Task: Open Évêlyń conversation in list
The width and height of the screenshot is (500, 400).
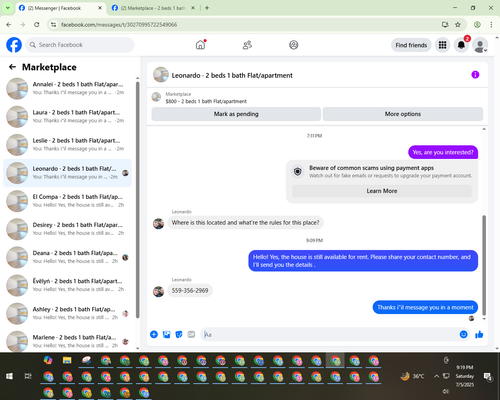Action: tap(67, 285)
